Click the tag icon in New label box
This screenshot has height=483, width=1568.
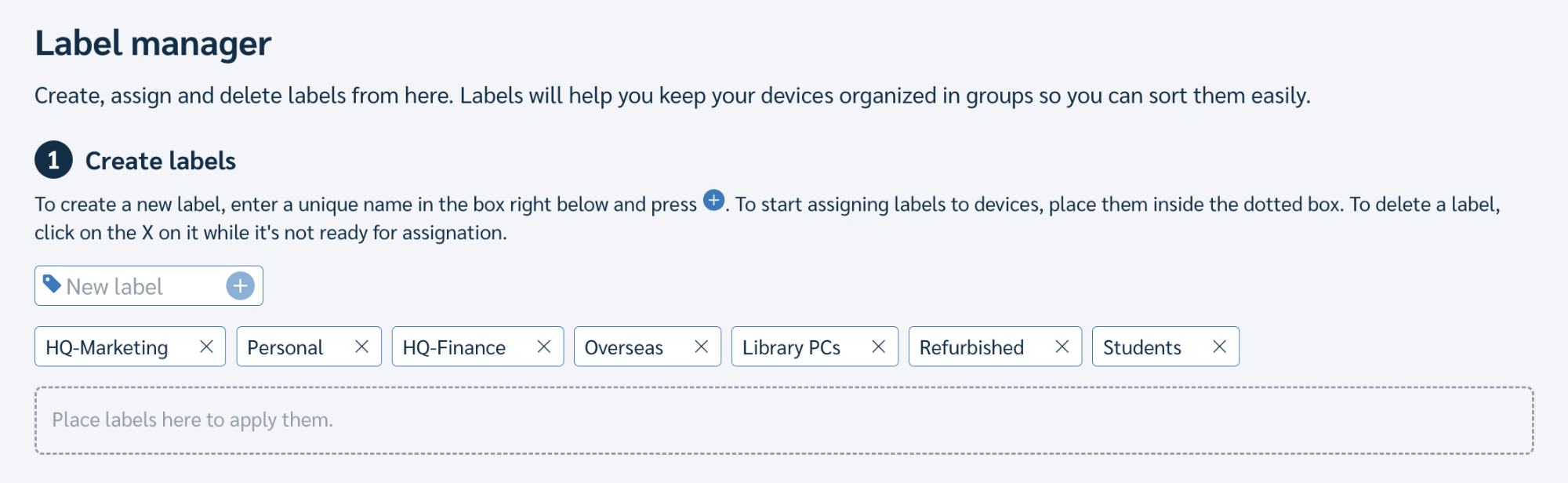pyautogui.click(x=52, y=284)
